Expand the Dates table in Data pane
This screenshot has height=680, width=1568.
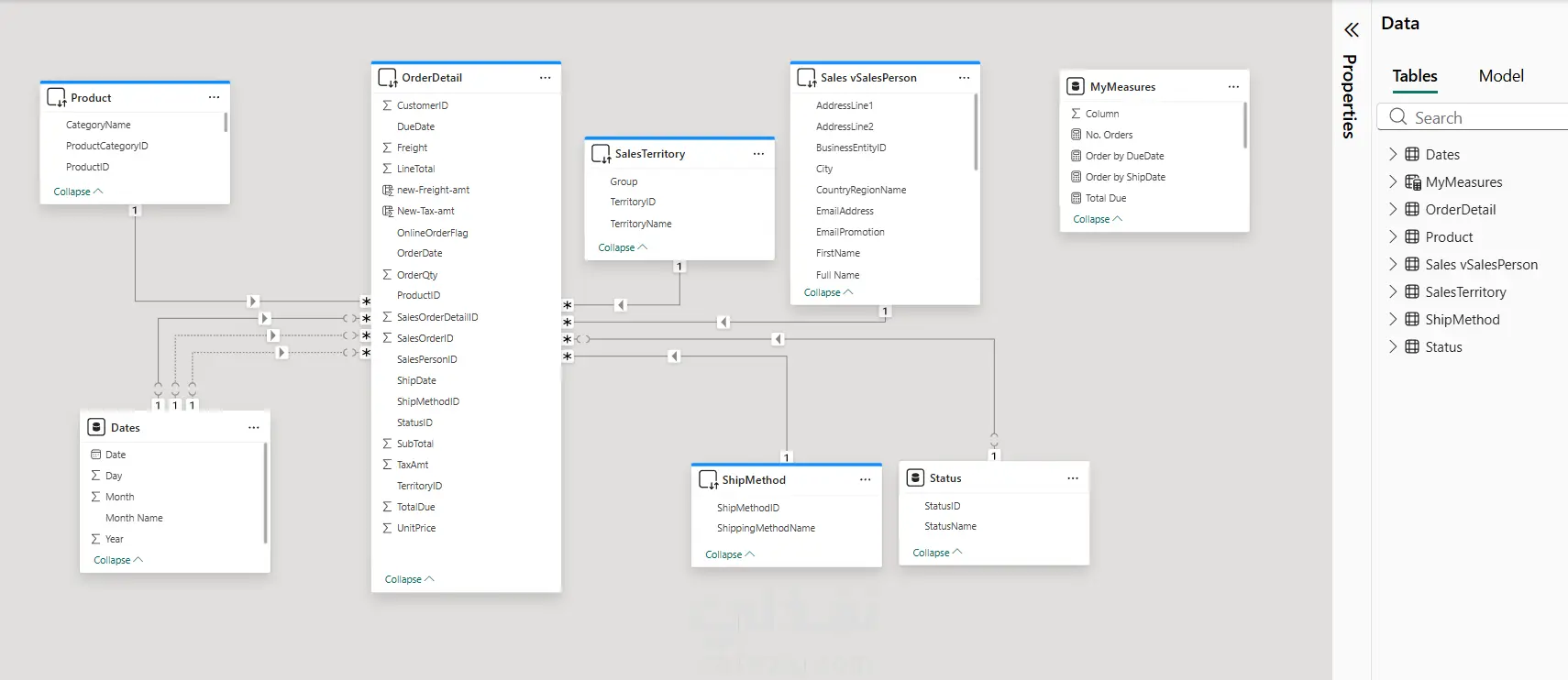tap(1393, 154)
